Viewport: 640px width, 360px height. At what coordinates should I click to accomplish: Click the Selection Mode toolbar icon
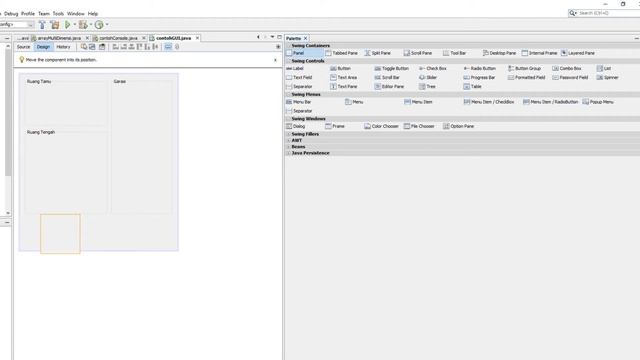click(x=84, y=47)
